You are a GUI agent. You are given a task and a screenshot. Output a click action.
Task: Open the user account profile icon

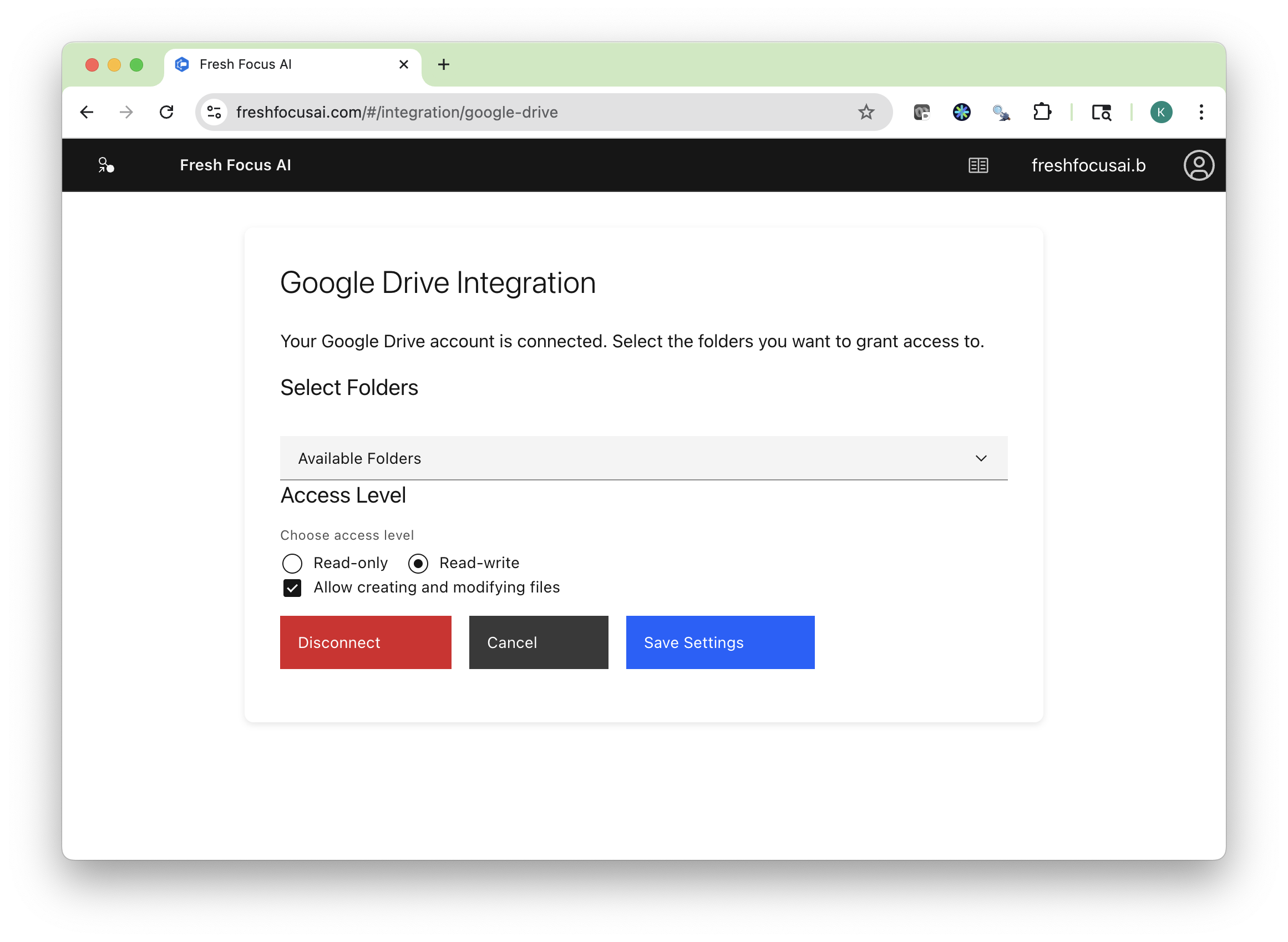coord(1199,165)
